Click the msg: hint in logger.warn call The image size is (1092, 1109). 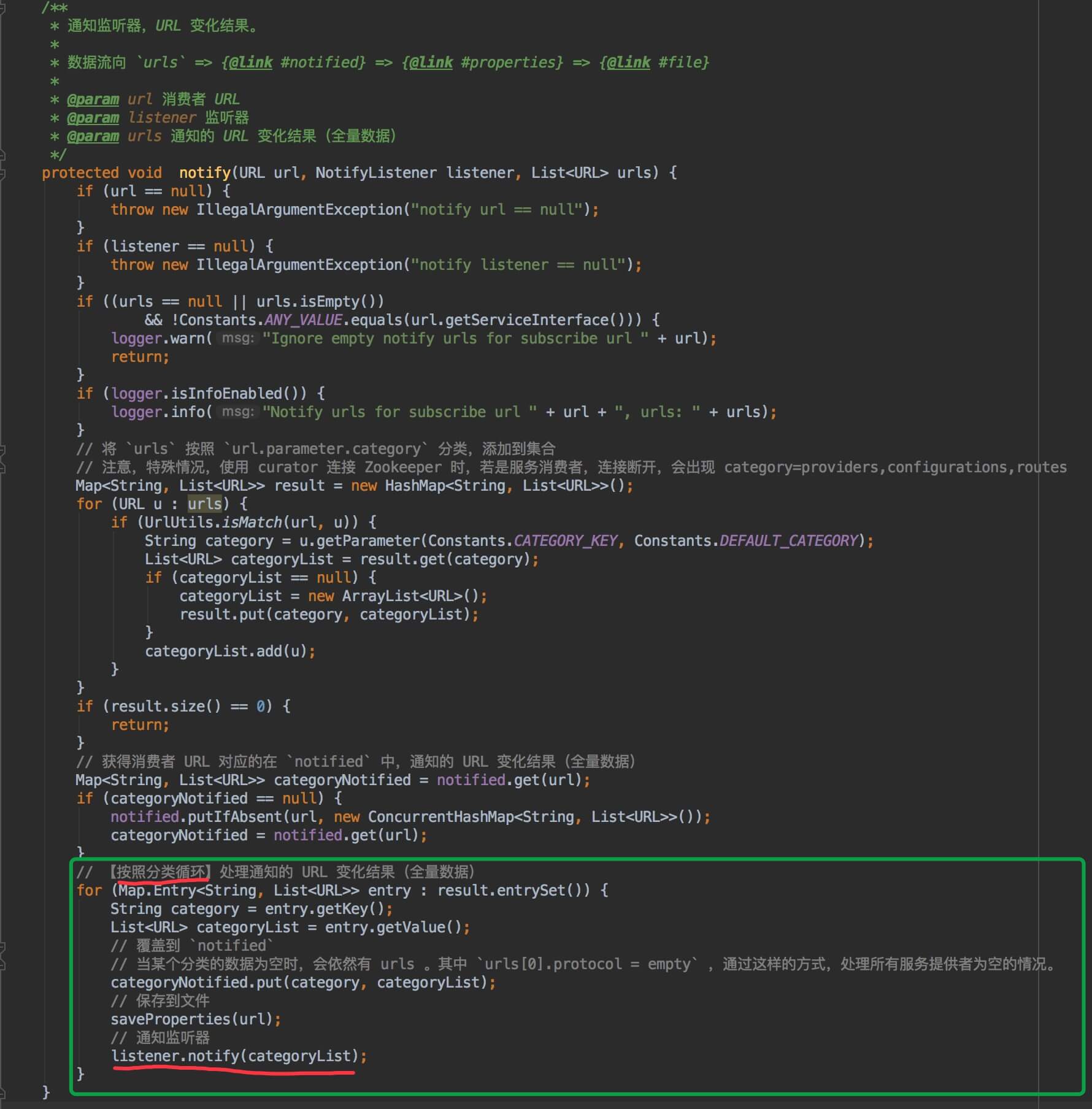point(237,339)
